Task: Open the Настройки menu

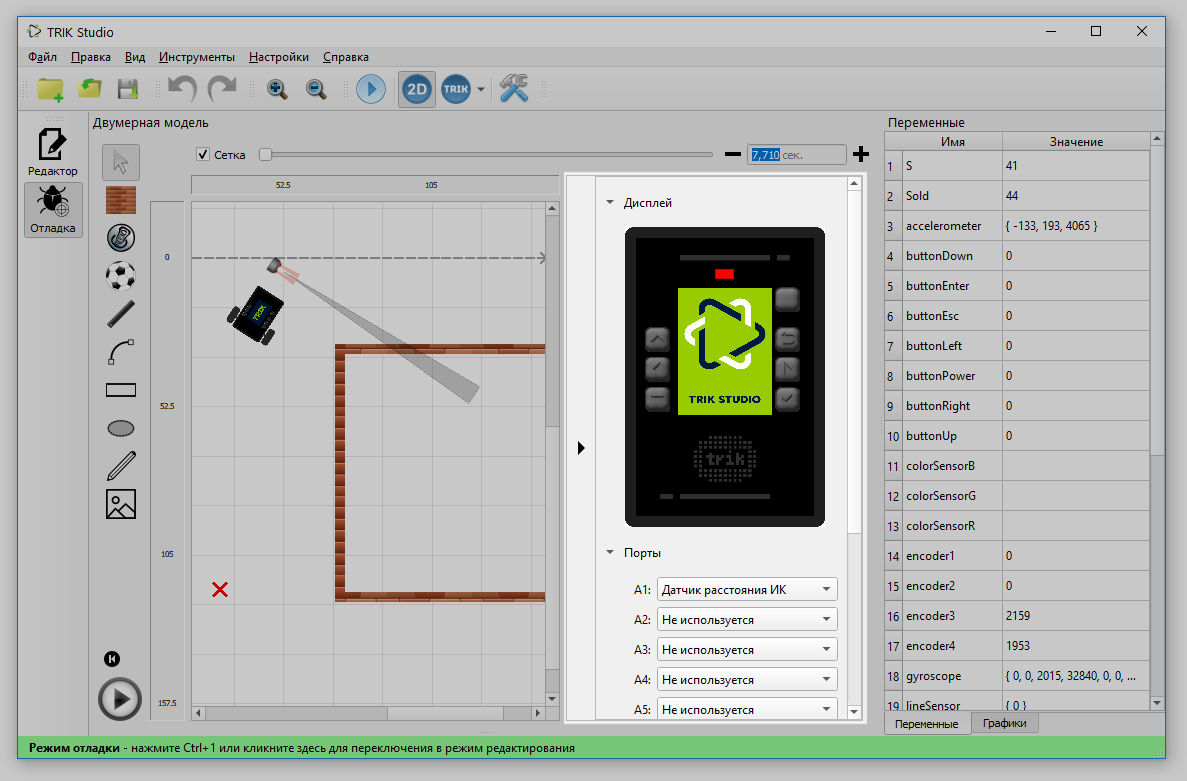Action: [279, 57]
